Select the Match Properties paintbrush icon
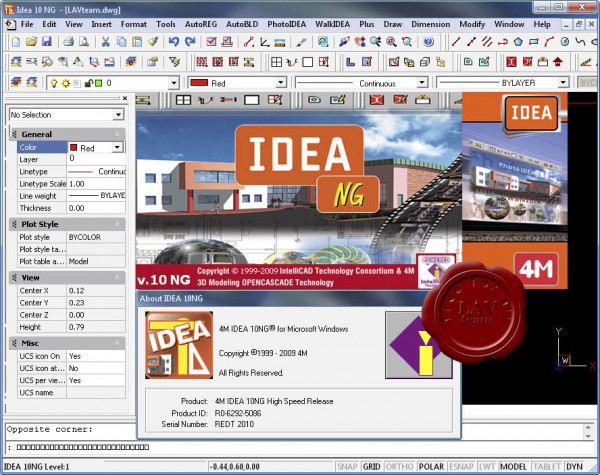 coord(153,41)
